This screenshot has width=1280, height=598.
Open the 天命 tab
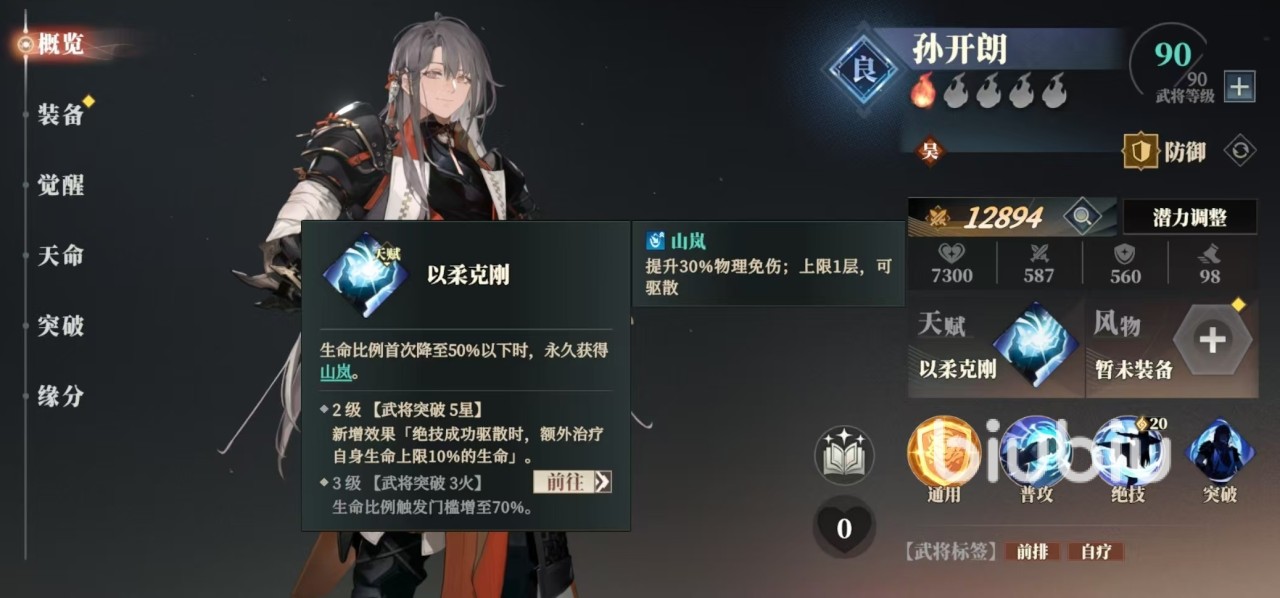[61, 256]
